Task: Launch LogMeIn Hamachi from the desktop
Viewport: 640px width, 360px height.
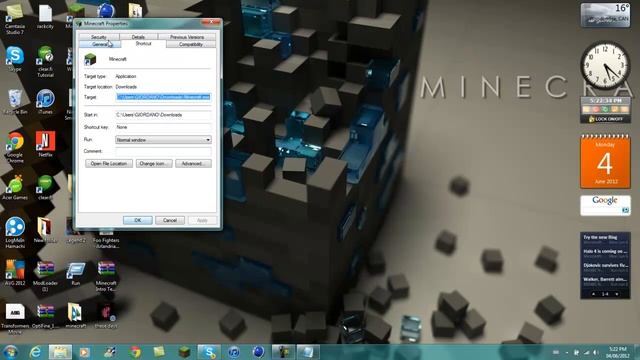Action: tap(15, 233)
